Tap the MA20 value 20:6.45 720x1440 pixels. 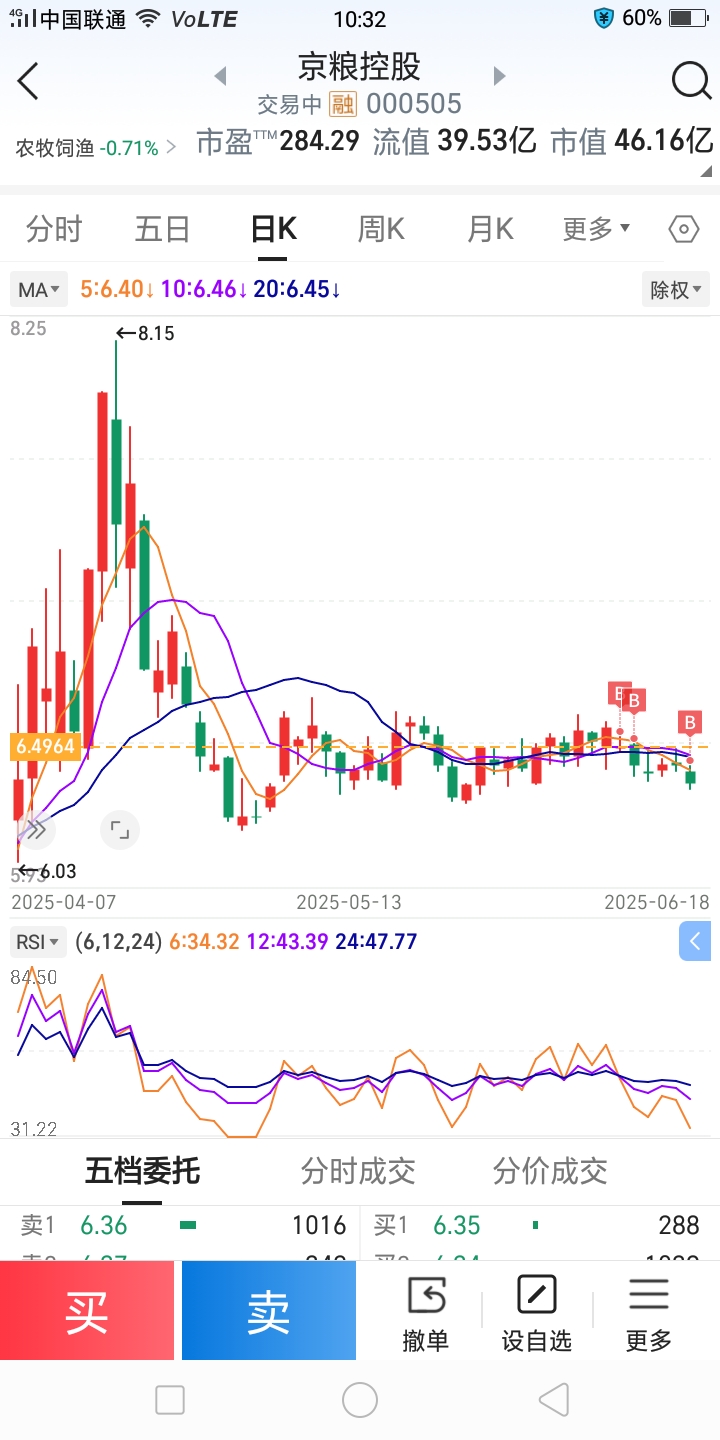coord(297,290)
